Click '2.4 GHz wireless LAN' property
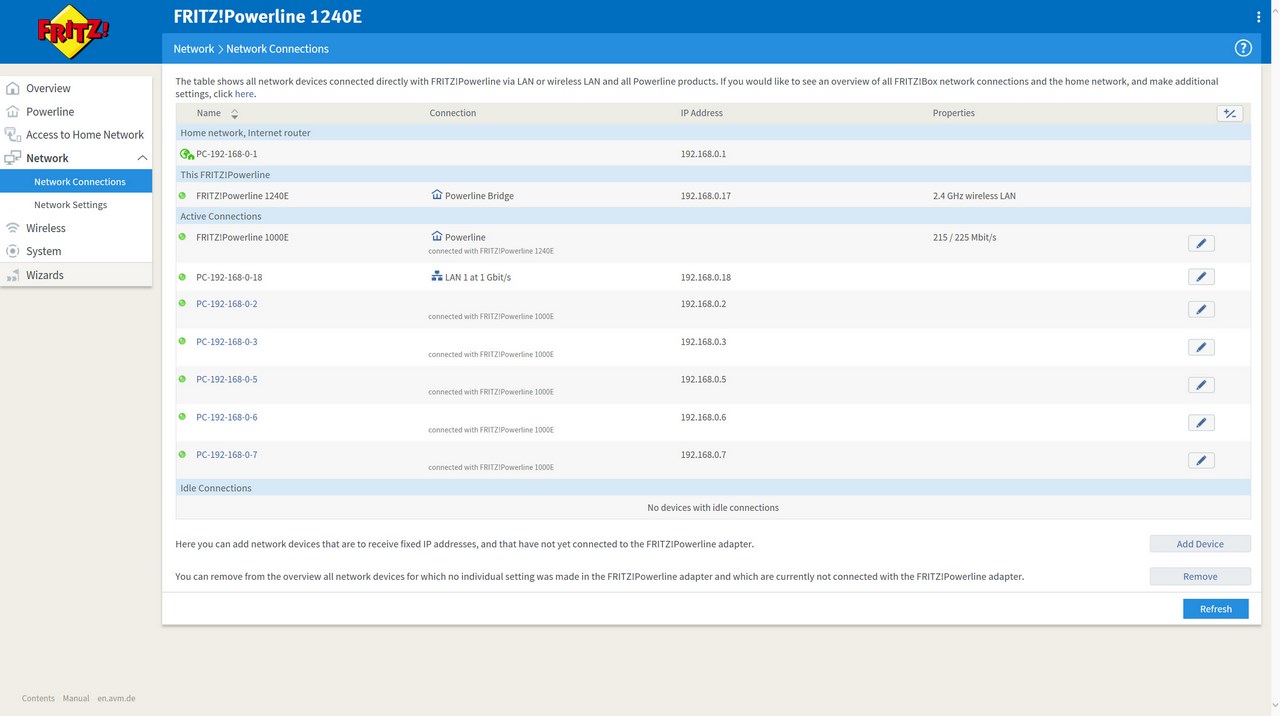Image resolution: width=1280 pixels, height=716 pixels. tap(974, 196)
